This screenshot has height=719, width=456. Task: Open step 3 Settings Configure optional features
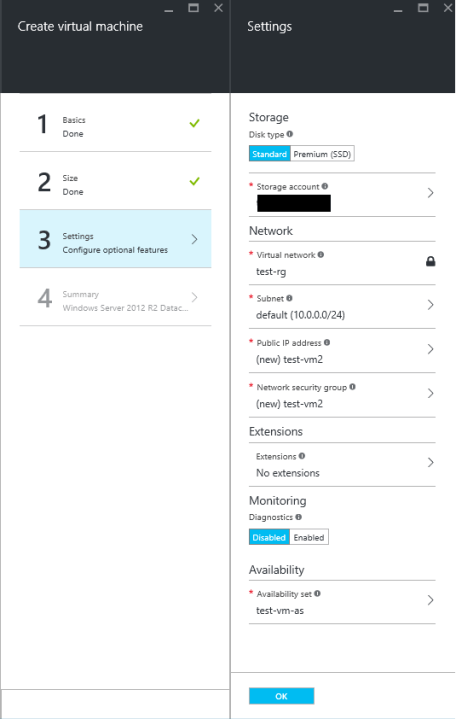[x=115, y=239]
